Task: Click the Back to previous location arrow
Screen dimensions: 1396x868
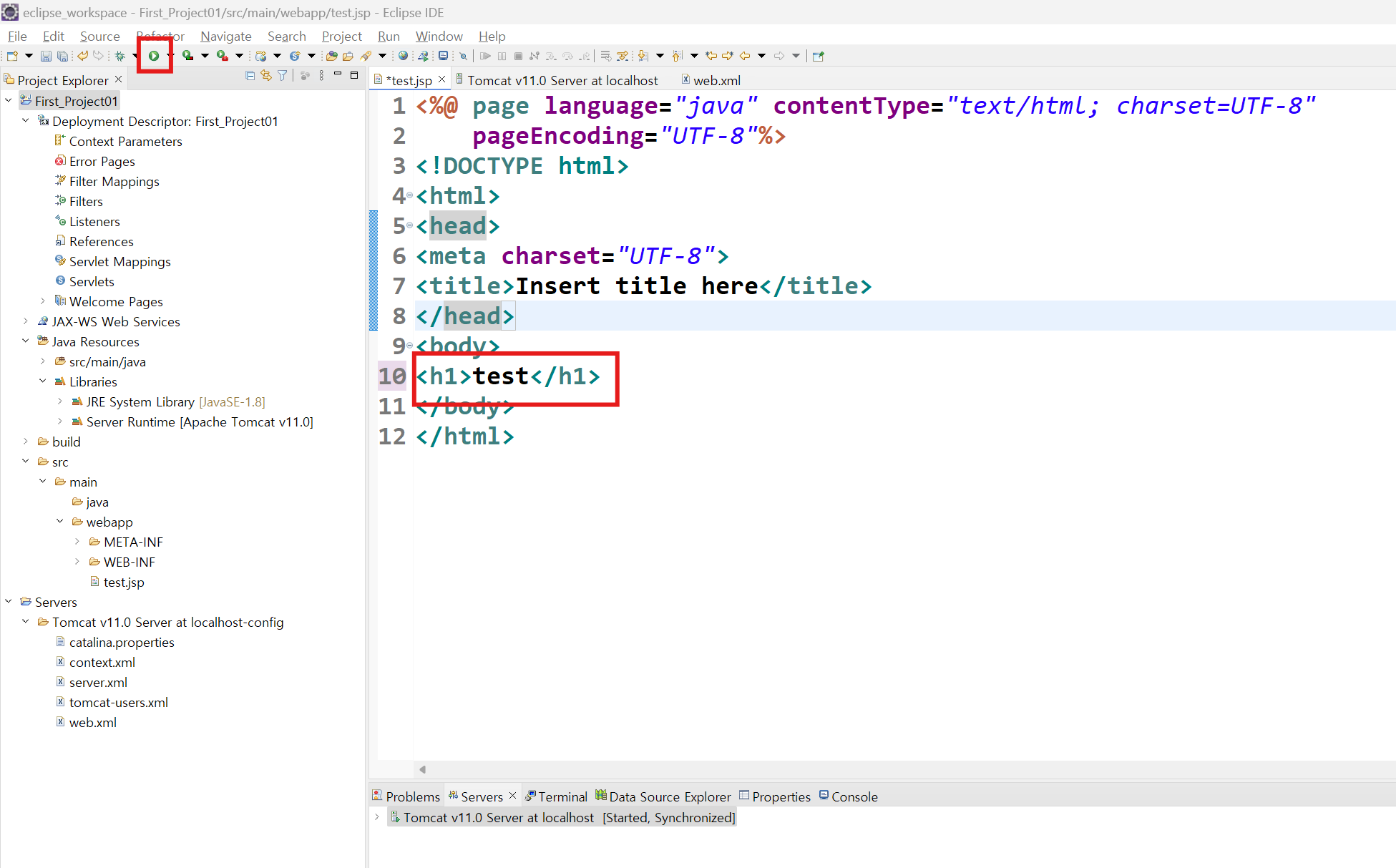Action: point(745,56)
